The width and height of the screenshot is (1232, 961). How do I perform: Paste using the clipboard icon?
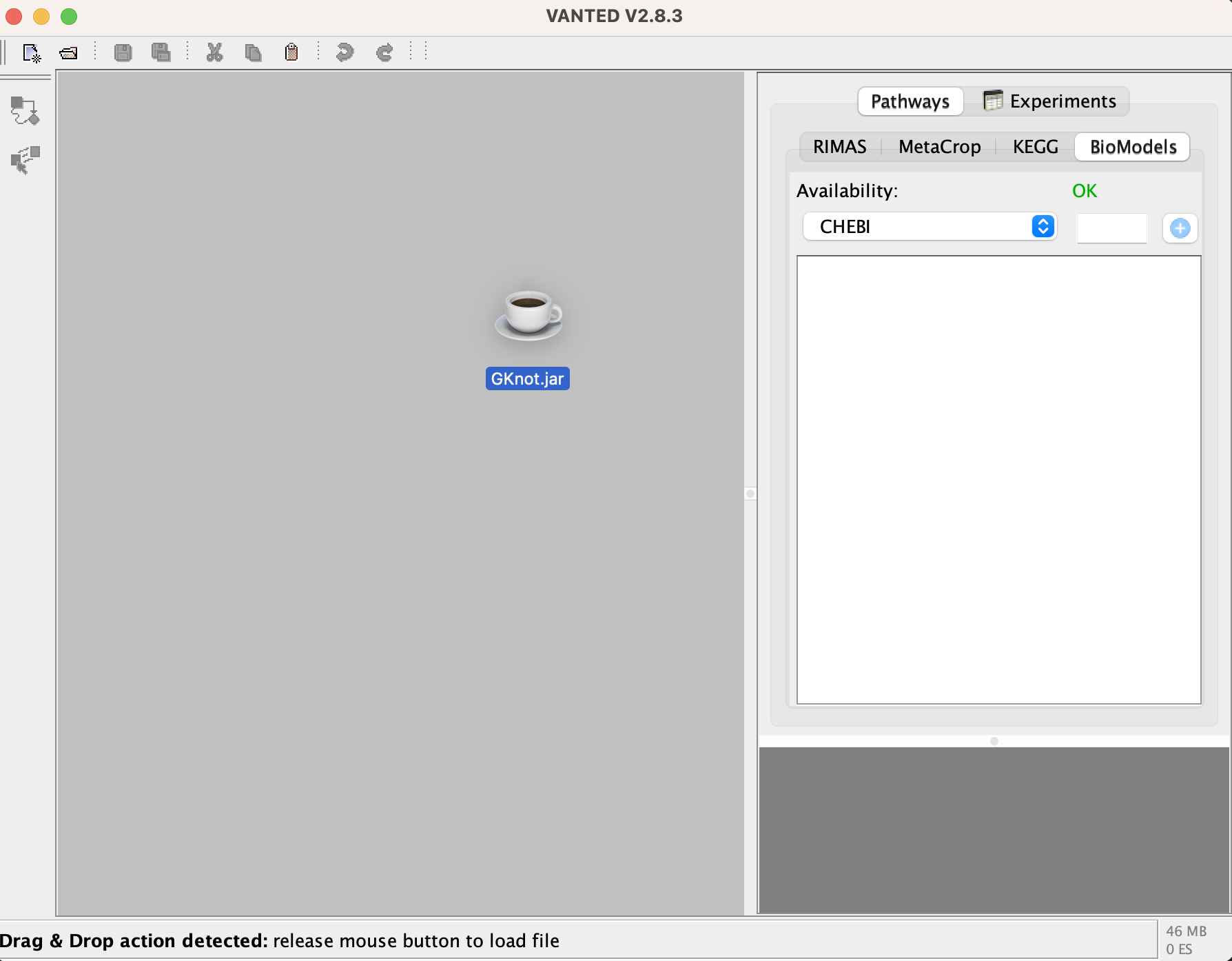291,53
